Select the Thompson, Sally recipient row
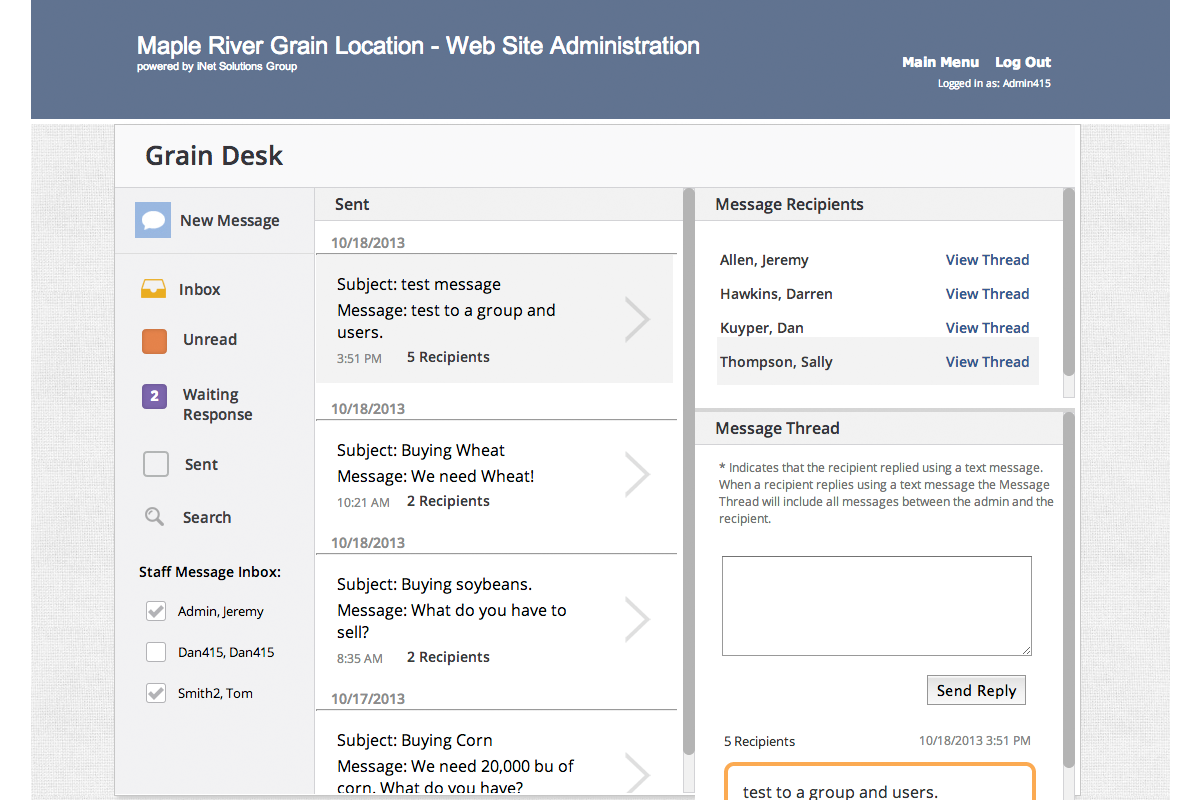Screen dimensions: 1200x800 (776, 362)
